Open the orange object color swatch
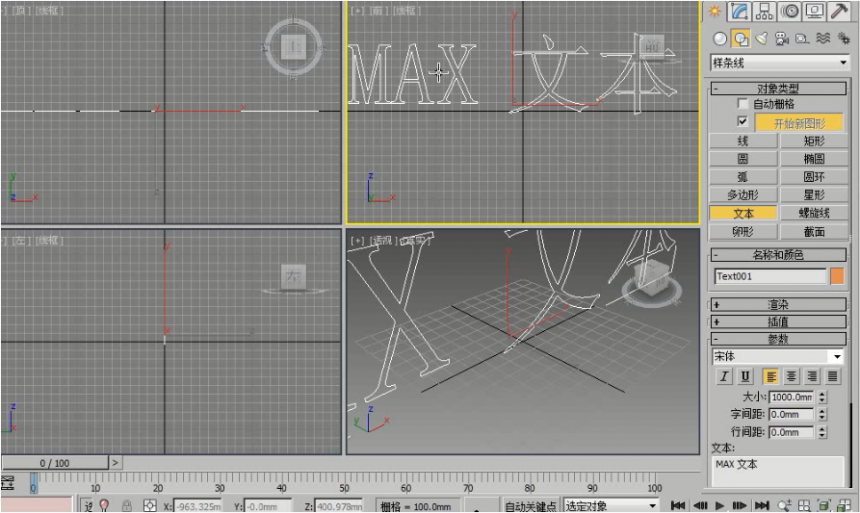Image resolution: width=860 pixels, height=513 pixels. point(837,276)
